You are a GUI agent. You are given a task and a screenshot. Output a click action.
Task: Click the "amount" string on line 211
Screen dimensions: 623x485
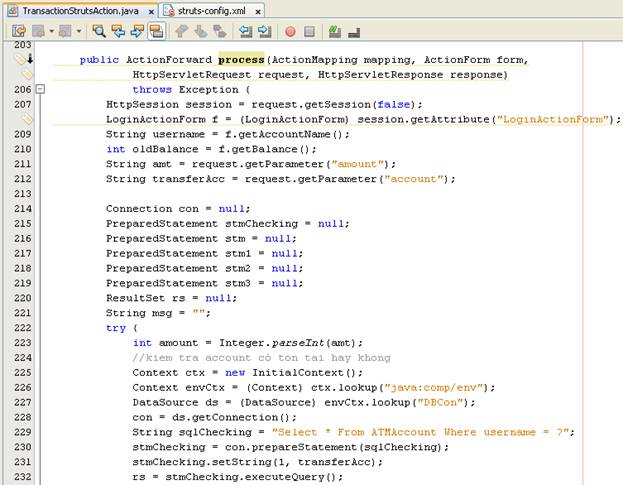pyautogui.click(x=357, y=164)
